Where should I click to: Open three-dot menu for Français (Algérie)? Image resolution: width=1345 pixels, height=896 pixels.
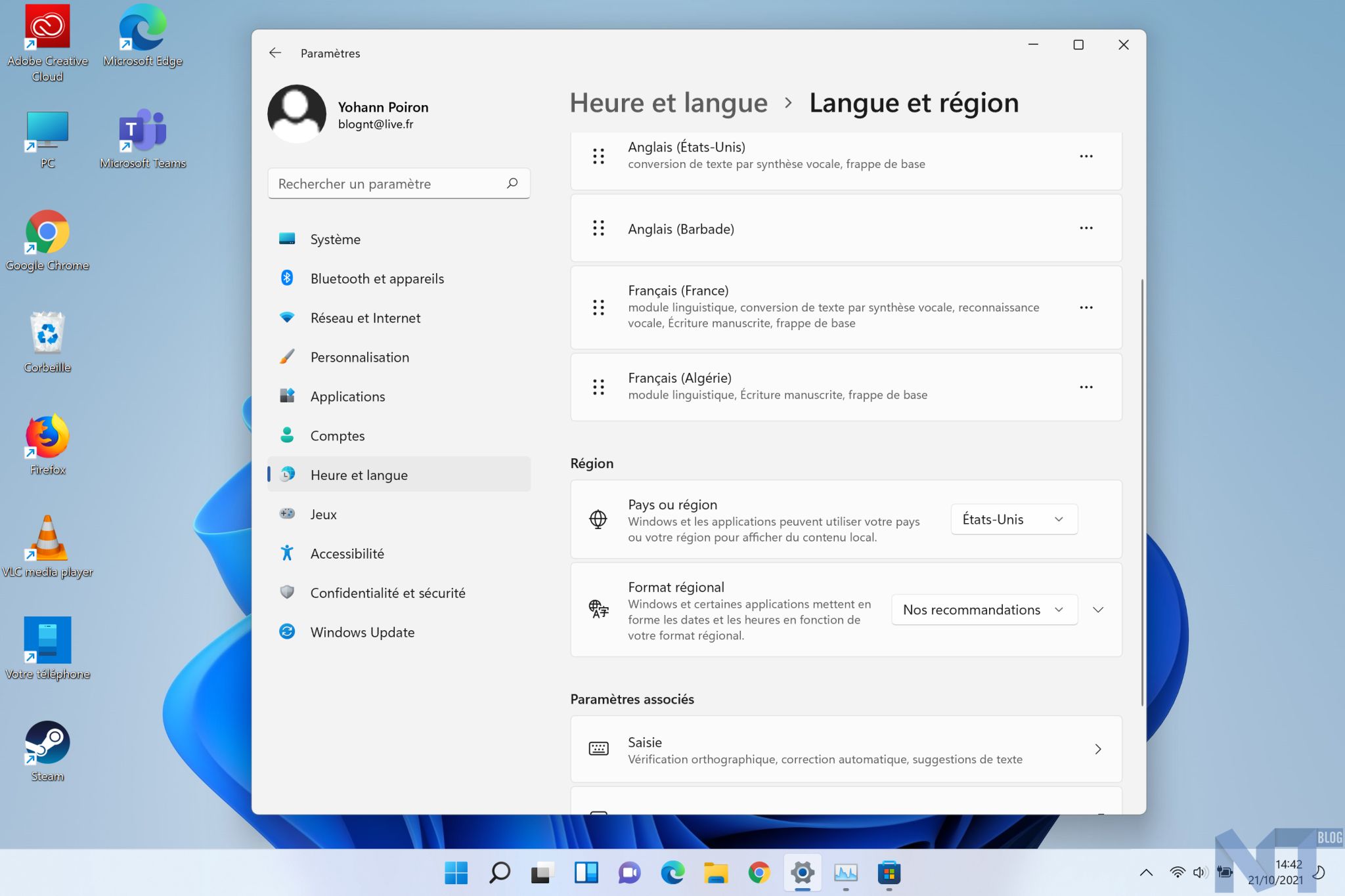tap(1086, 387)
